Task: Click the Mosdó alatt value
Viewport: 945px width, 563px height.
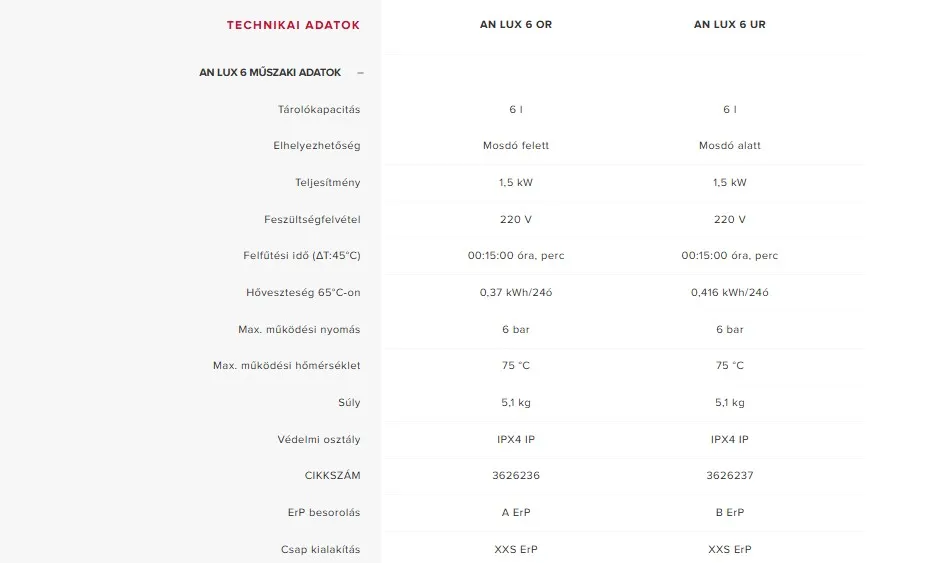Action: tap(730, 145)
